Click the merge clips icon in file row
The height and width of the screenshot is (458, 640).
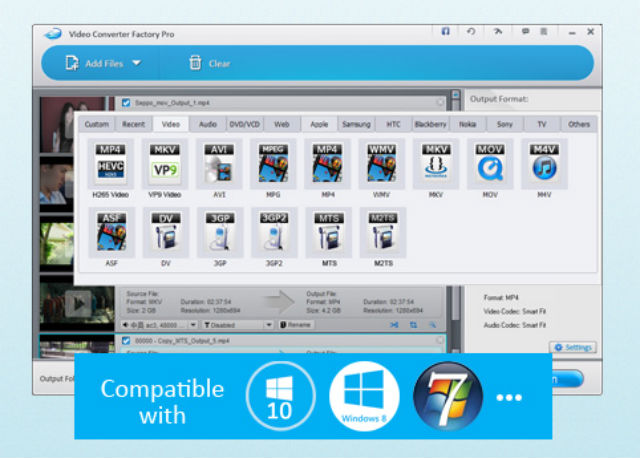click(394, 325)
